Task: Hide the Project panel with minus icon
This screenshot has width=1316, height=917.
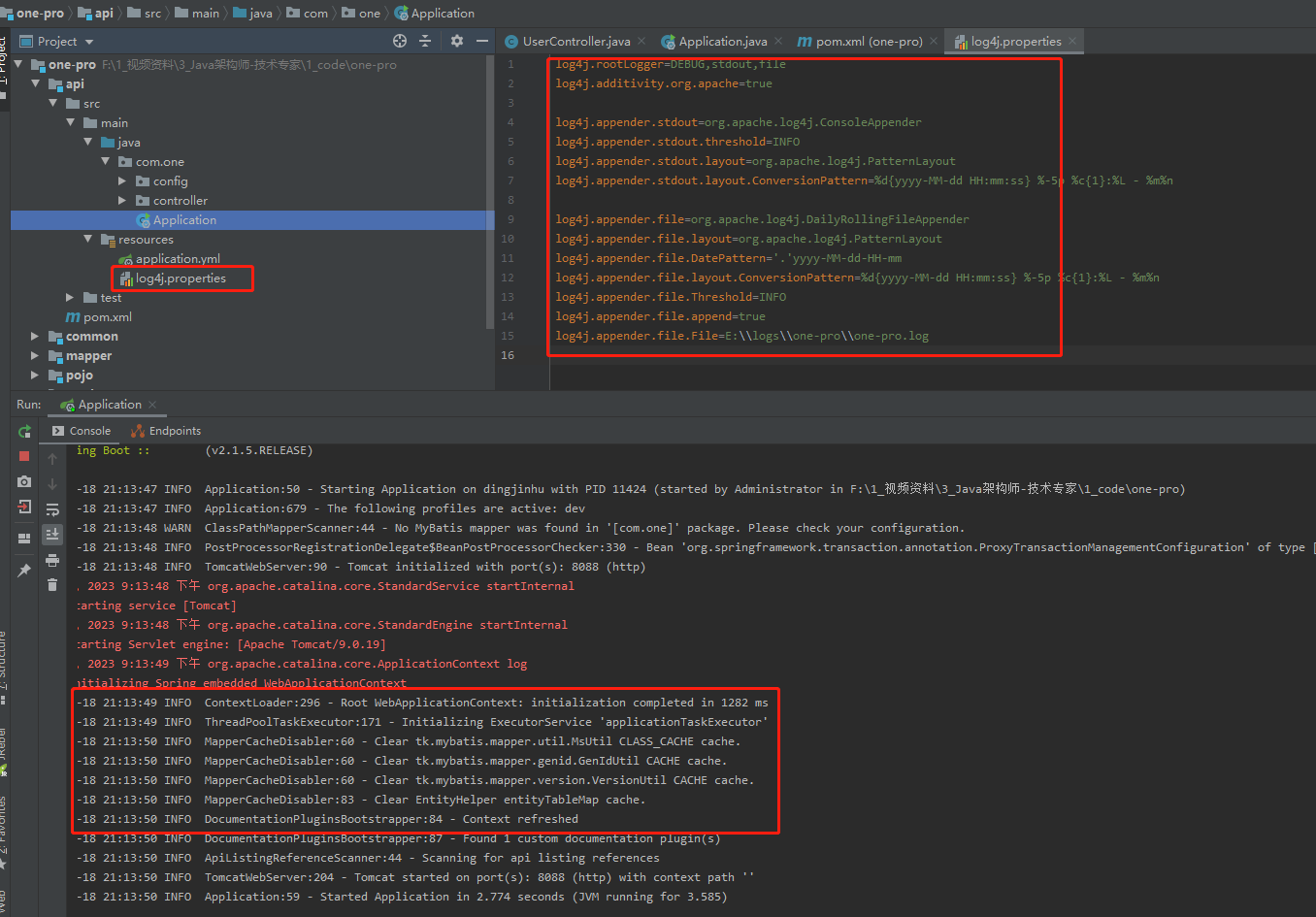Action: click(482, 41)
